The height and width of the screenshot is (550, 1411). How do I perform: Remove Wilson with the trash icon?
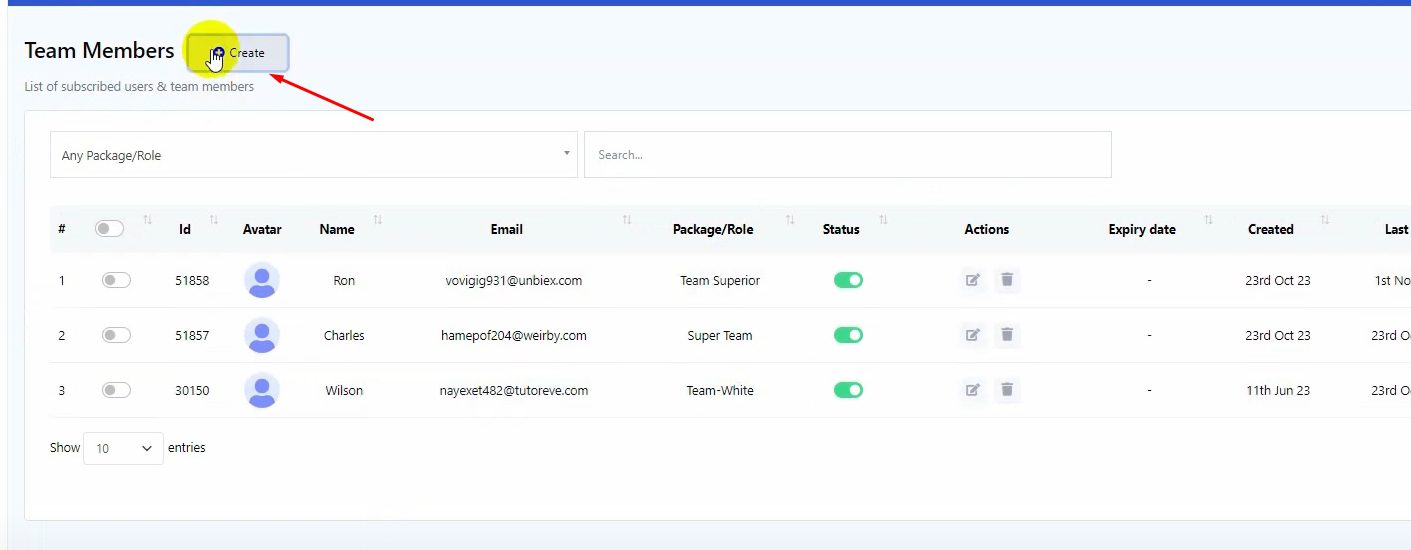[1007, 390]
